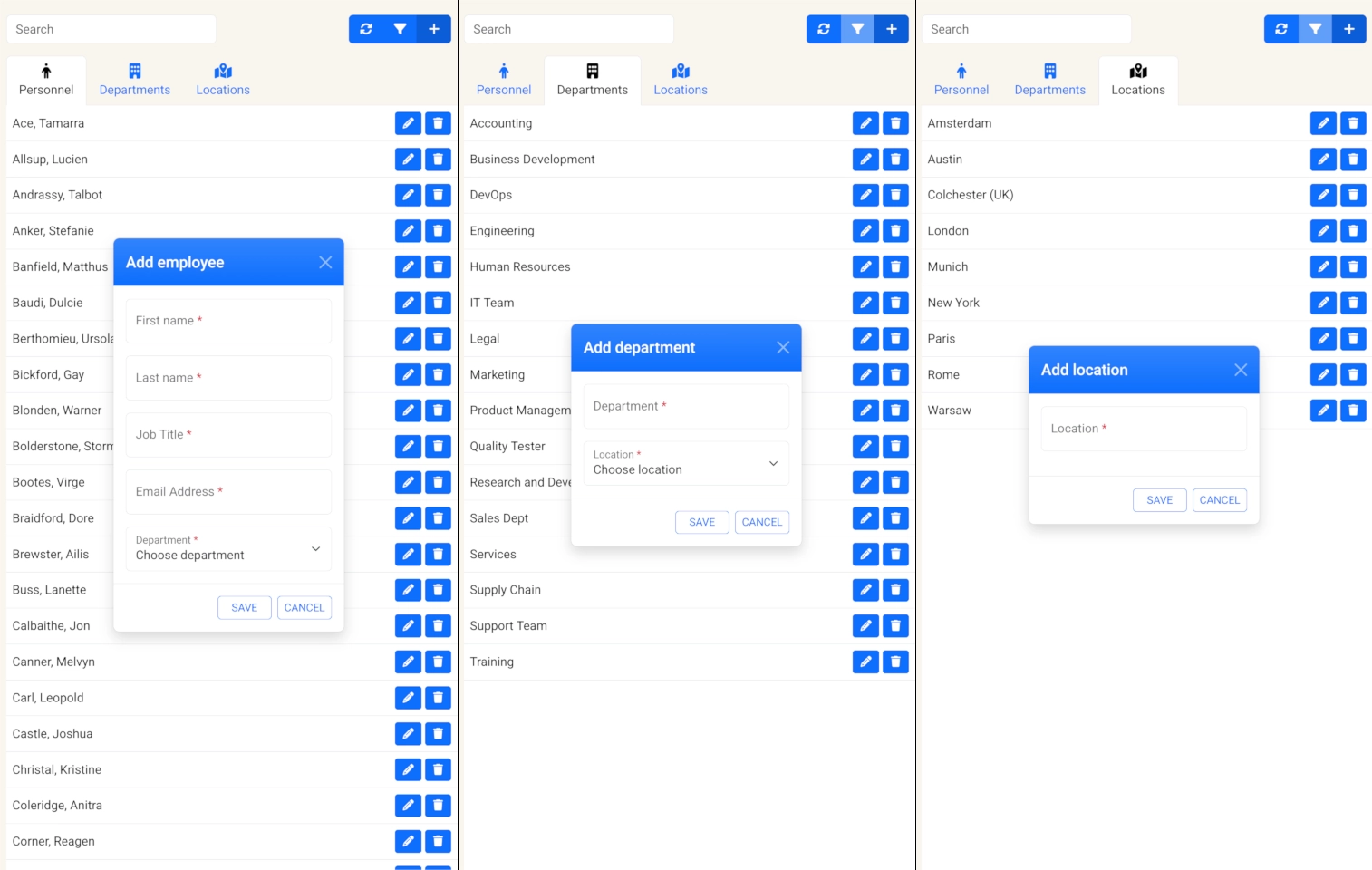Switch to Departments tab in right panel
This screenshot has width=1372, height=870.
pos(1050,80)
